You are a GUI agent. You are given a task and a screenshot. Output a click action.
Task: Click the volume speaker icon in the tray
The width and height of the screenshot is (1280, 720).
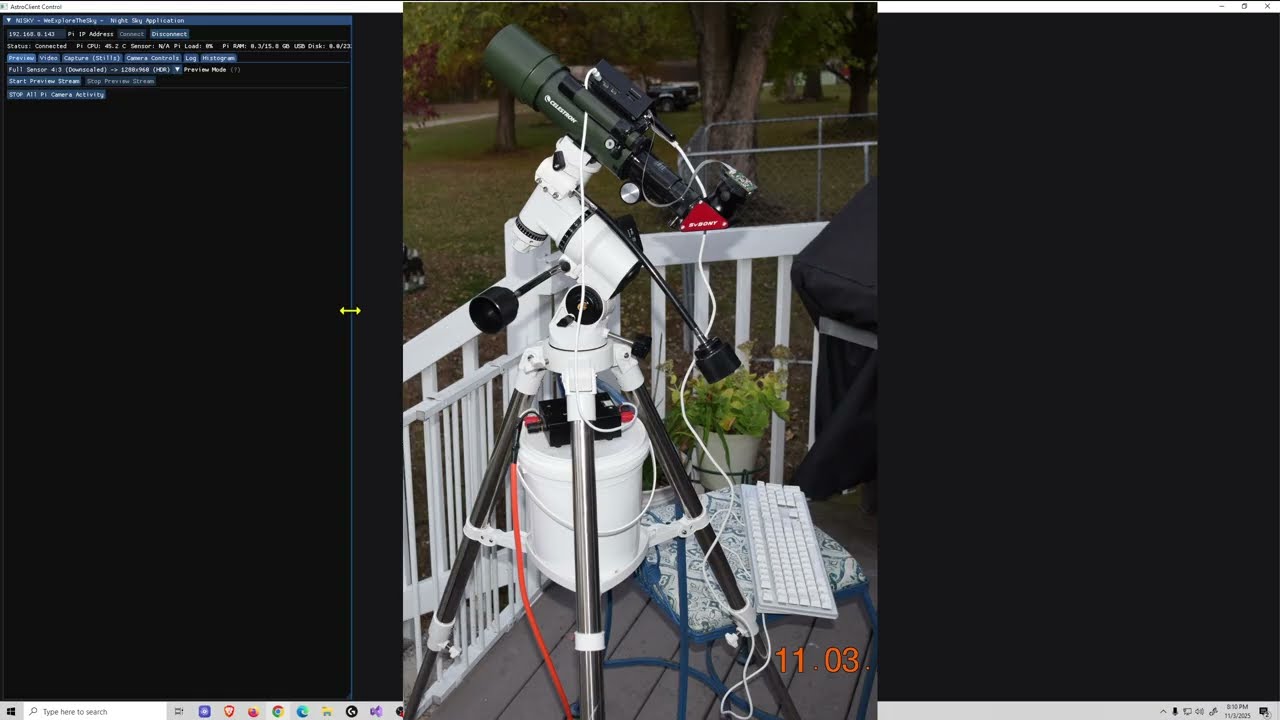pos(1199,712)
